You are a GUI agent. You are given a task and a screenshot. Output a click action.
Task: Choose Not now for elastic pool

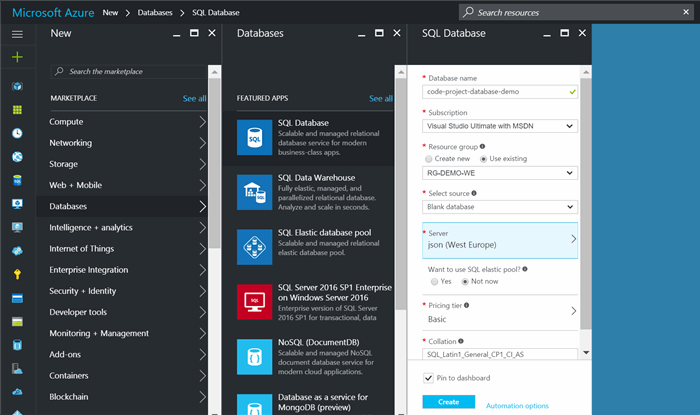(x=465, y=282)
